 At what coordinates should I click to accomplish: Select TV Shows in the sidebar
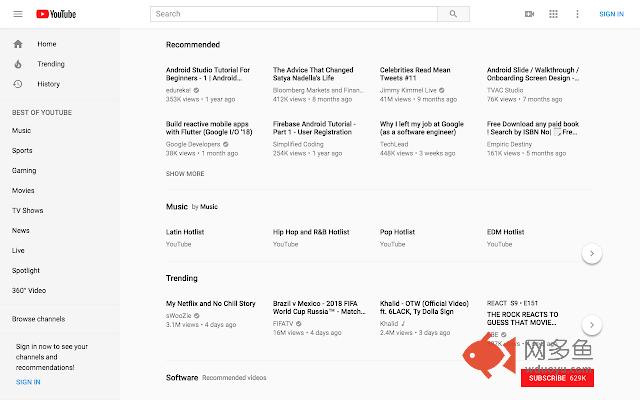(x=27, y=211)
